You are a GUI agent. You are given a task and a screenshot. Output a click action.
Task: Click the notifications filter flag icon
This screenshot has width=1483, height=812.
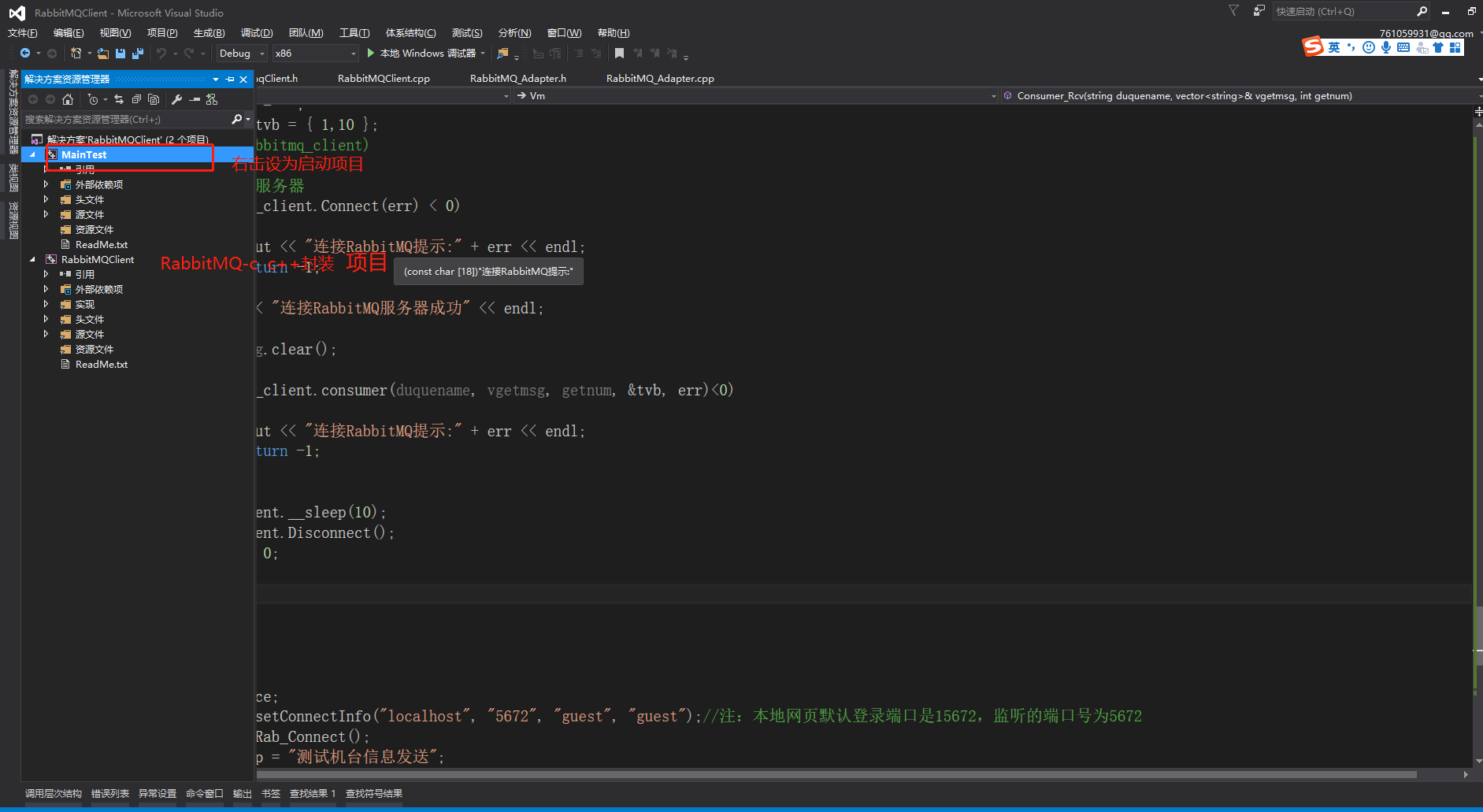tap(1233, 10)
